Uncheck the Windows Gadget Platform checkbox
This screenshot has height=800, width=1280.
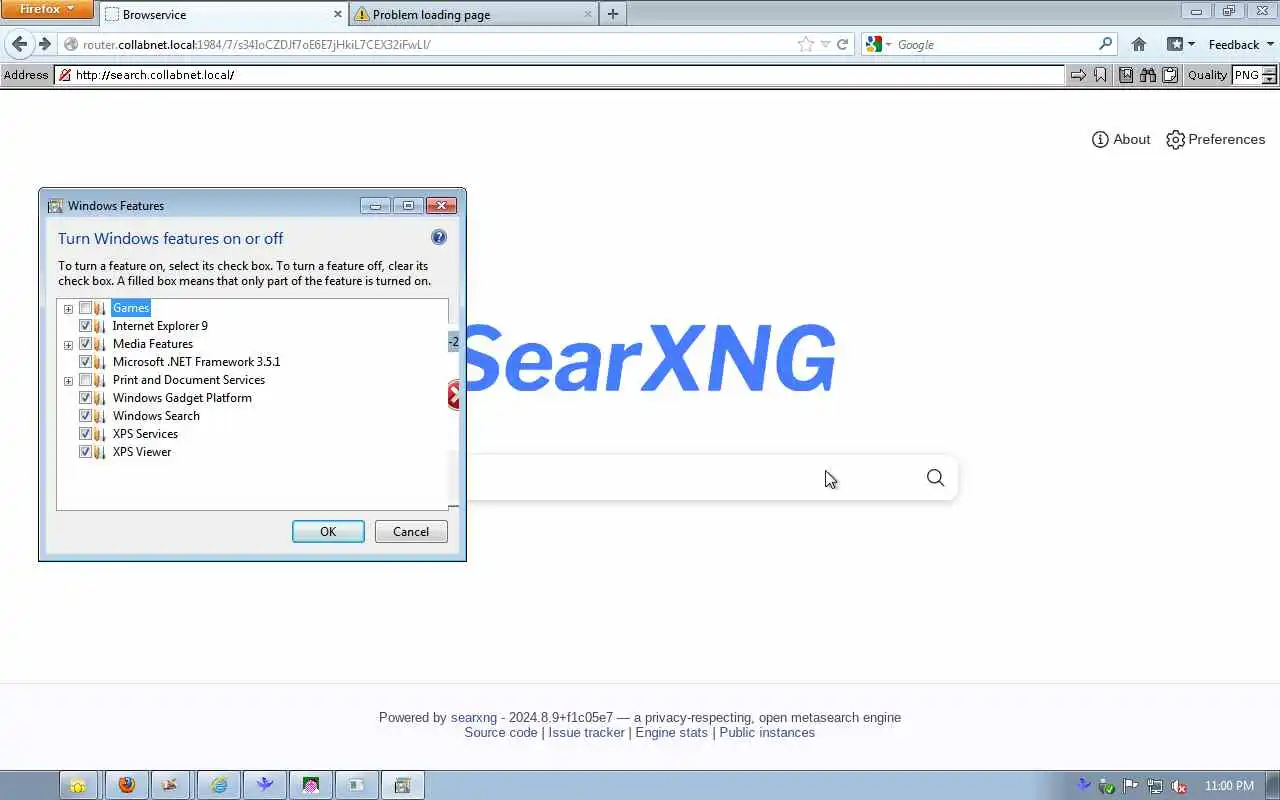click(x=85, y=398)
